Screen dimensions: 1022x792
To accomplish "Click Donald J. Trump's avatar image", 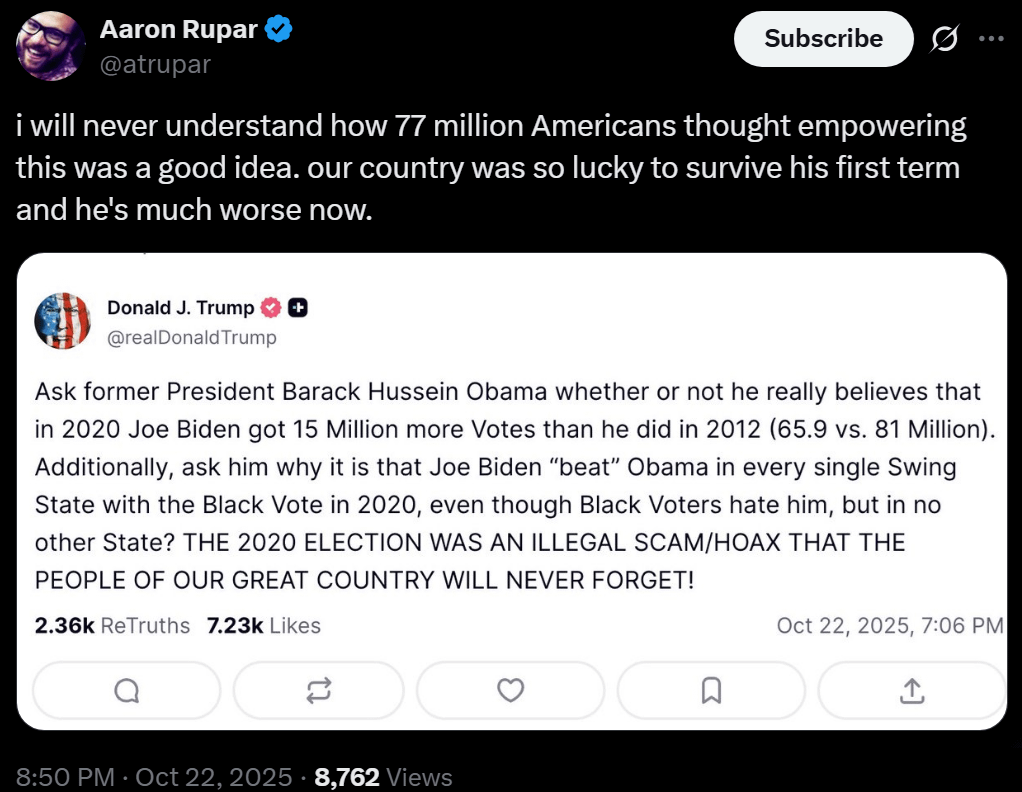I will click(63, 321).
